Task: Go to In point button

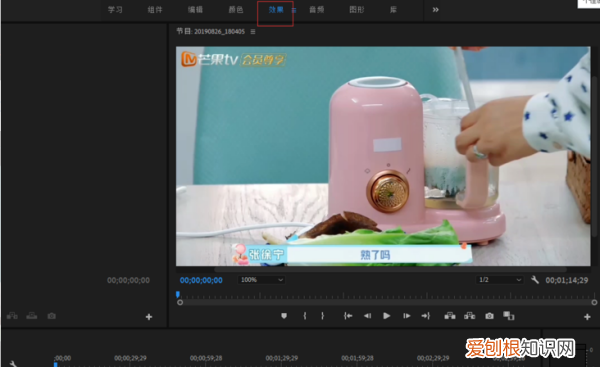Action: (348, 316)
